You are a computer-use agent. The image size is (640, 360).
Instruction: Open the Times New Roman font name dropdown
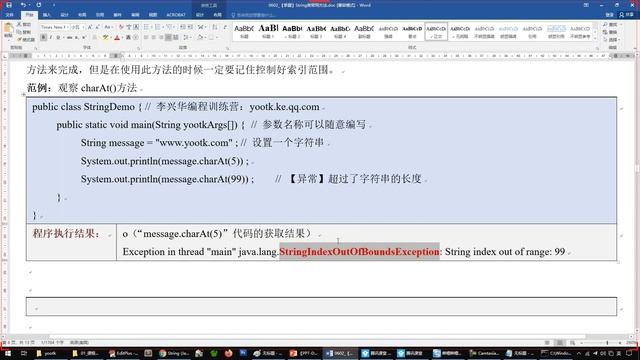67,27
